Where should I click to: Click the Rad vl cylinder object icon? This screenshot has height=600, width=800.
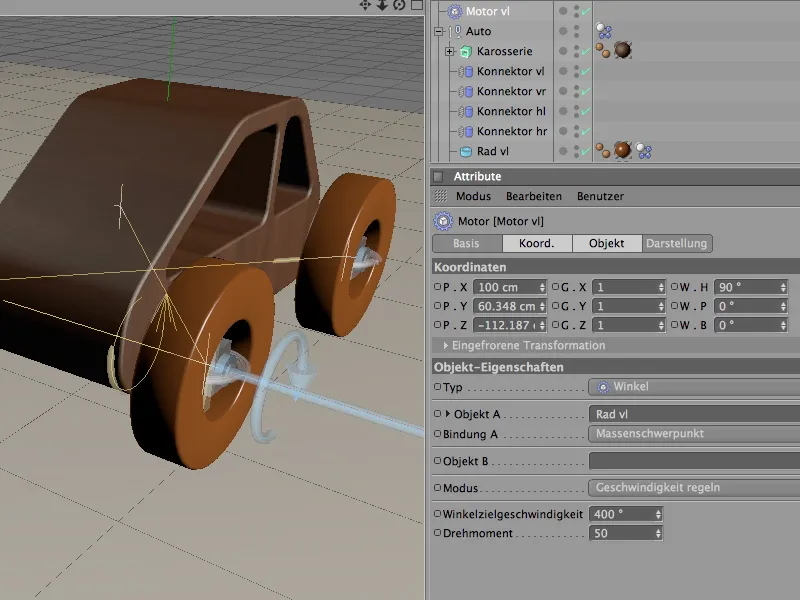point(466,151)
